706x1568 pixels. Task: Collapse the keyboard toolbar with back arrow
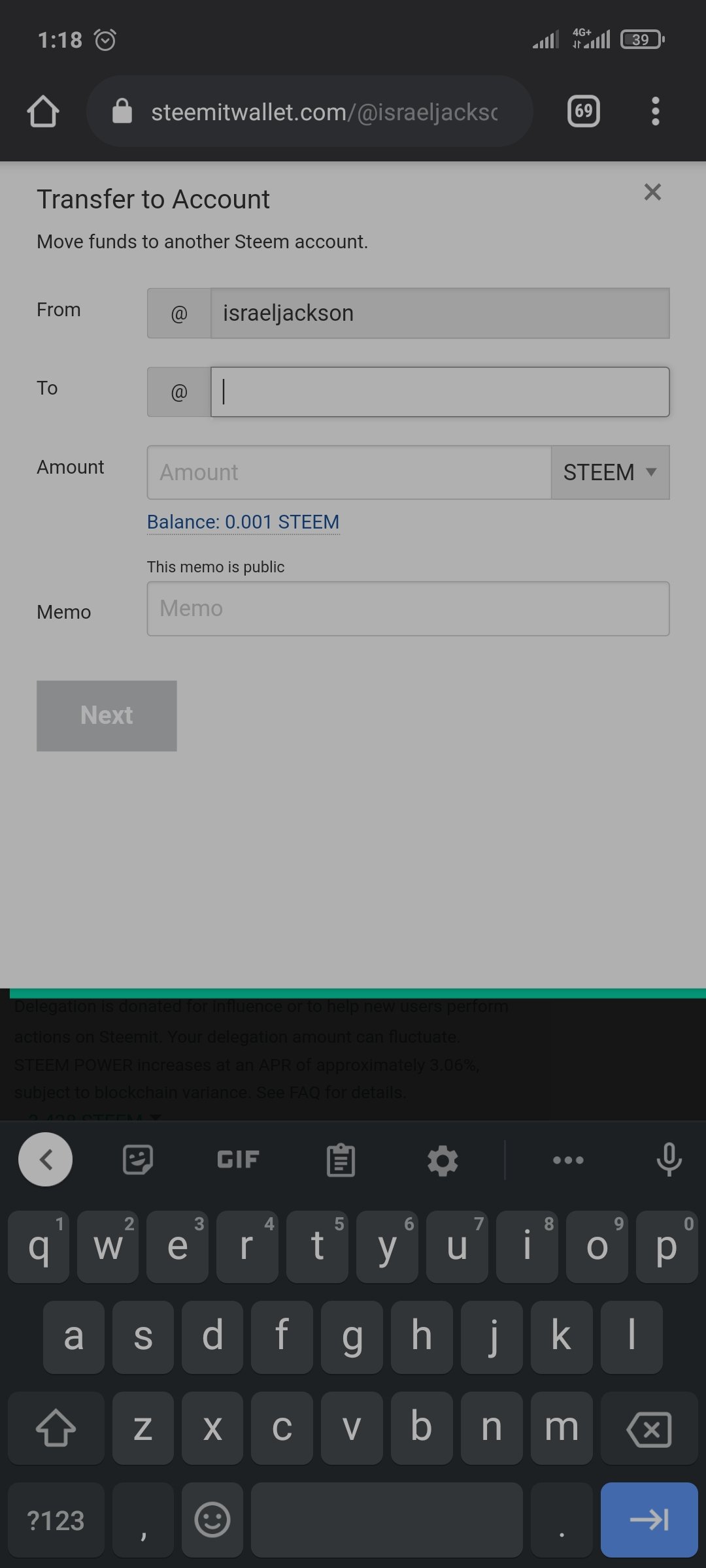(45, 1160)
